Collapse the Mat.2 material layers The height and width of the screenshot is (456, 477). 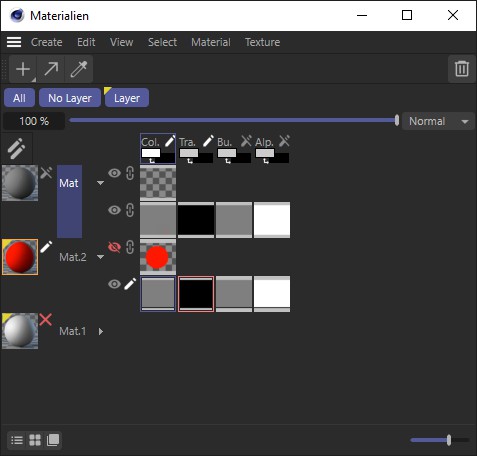[100, 257]
